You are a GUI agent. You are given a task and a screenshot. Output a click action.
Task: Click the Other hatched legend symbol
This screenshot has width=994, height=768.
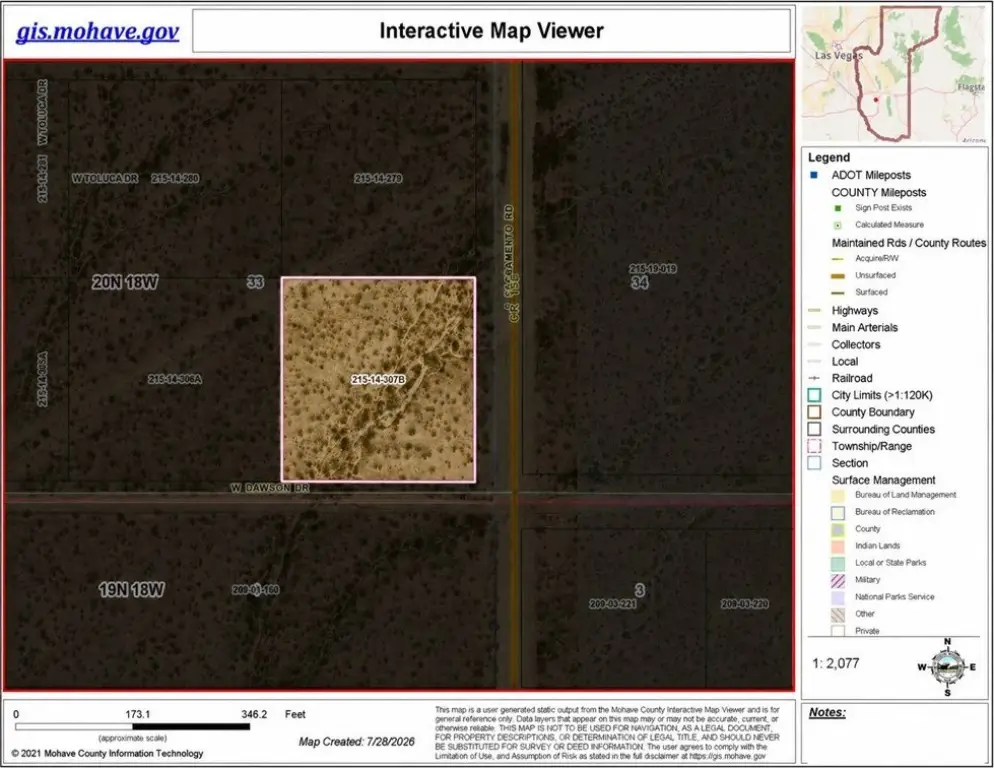point(838,614)
